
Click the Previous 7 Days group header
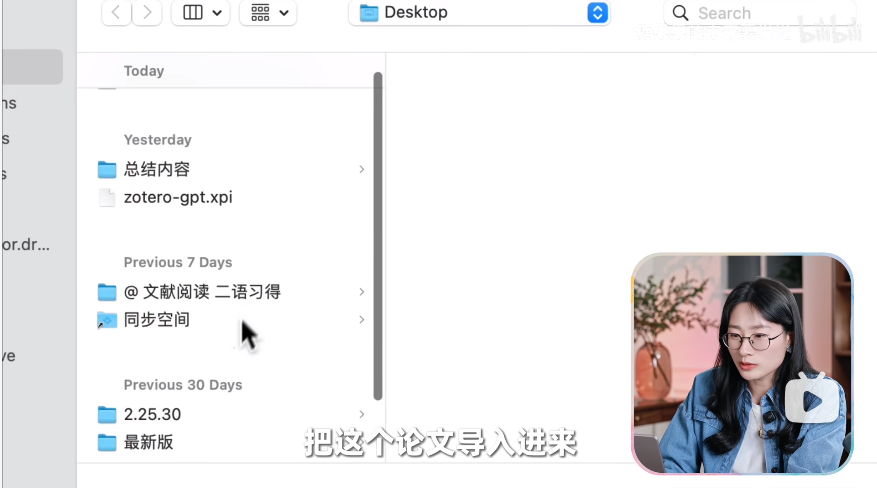pos(178,262)
